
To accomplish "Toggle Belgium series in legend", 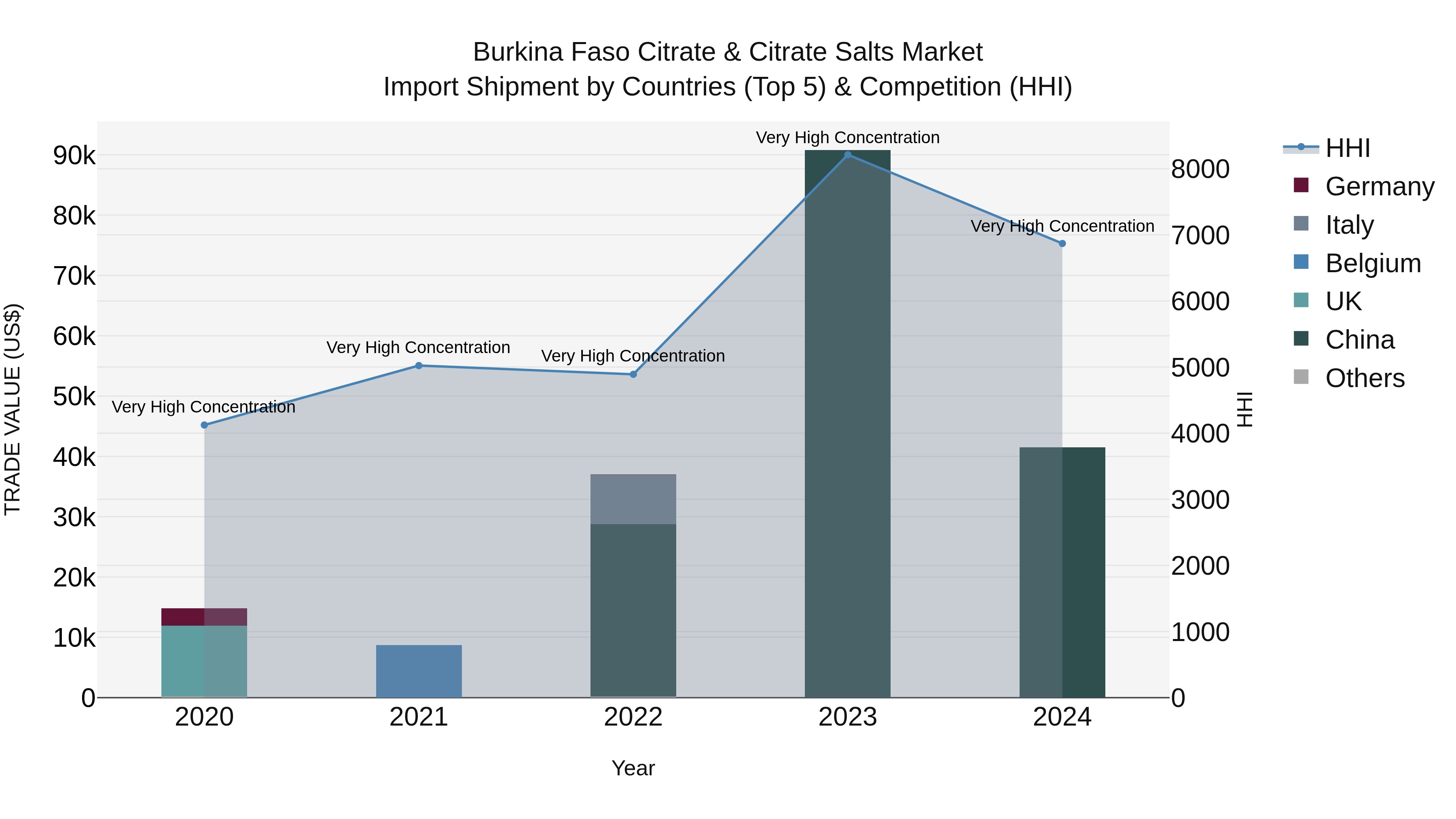I will coord(1357,263).
